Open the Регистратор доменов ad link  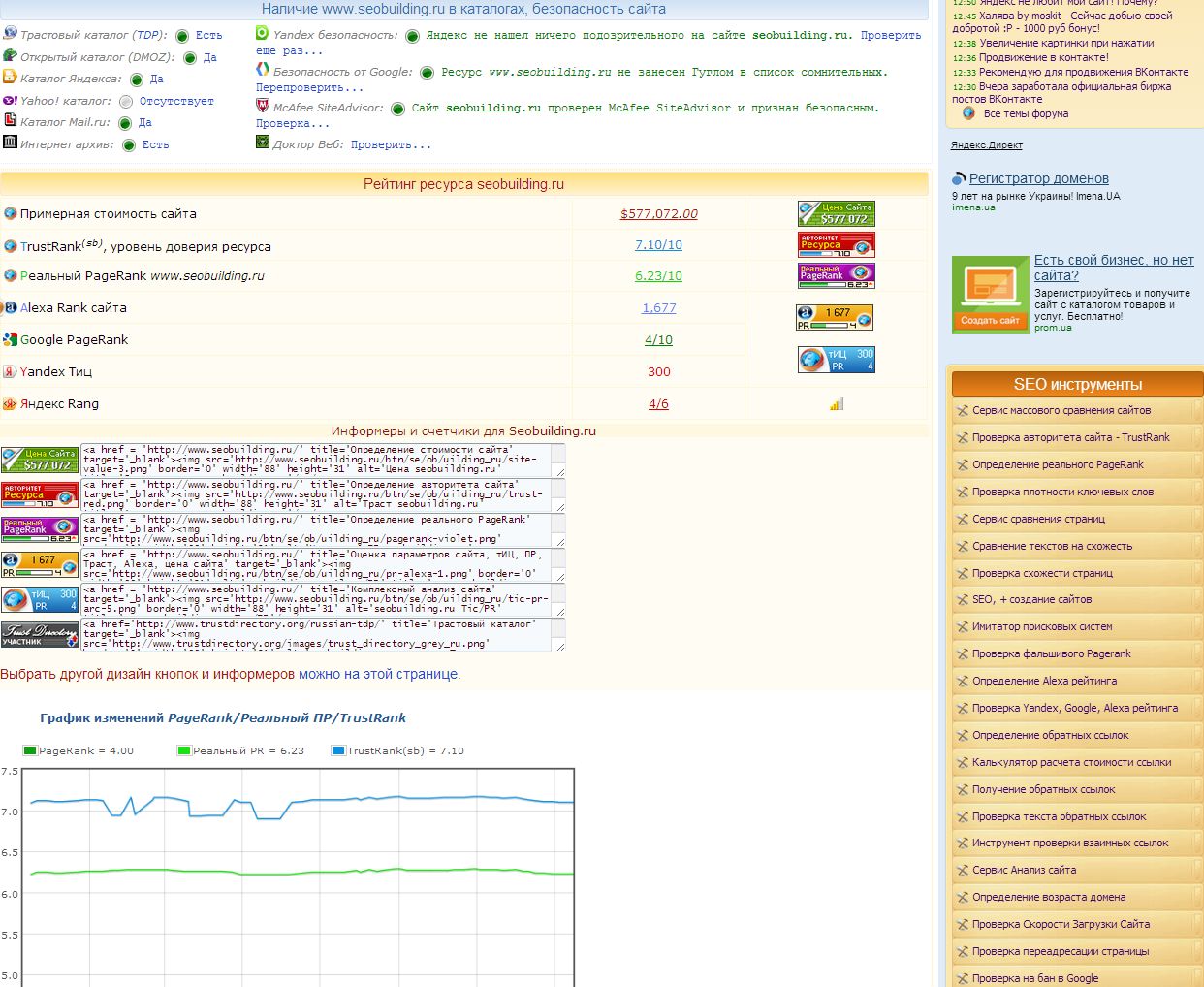[x=1038, y=178]
